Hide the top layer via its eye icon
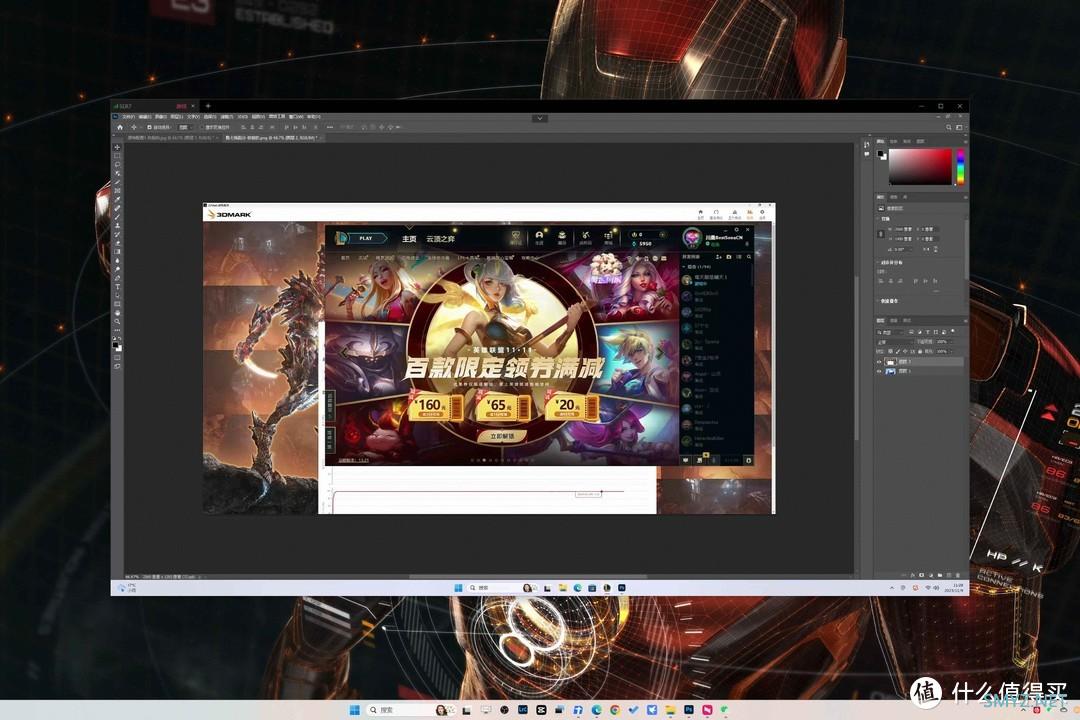1080x720 pixels. (x=879, y=362)
